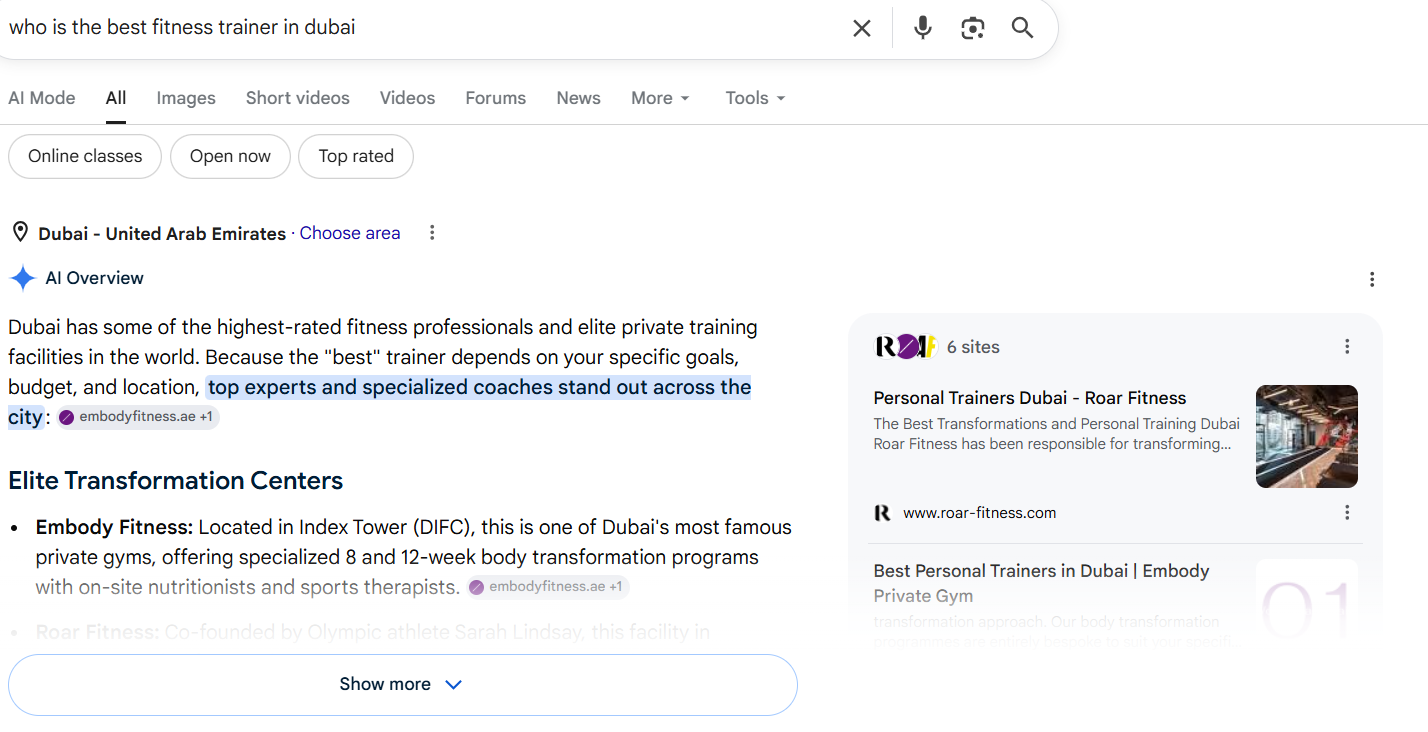
Task: Click the Roar favicon beside www.roar-fitness.com
Action: (x=882, y=513)
